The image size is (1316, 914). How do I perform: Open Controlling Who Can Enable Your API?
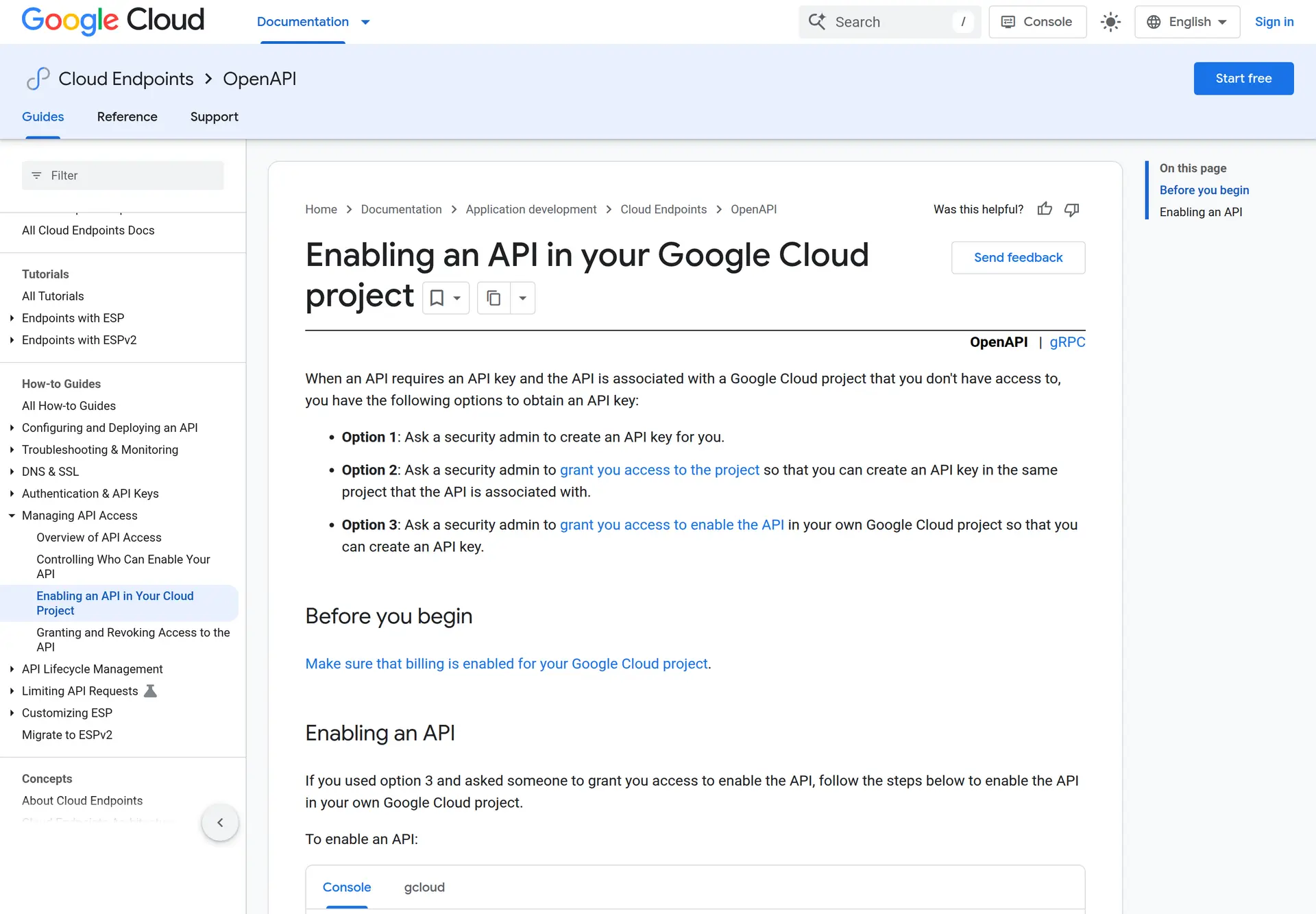tap(123, 566)
